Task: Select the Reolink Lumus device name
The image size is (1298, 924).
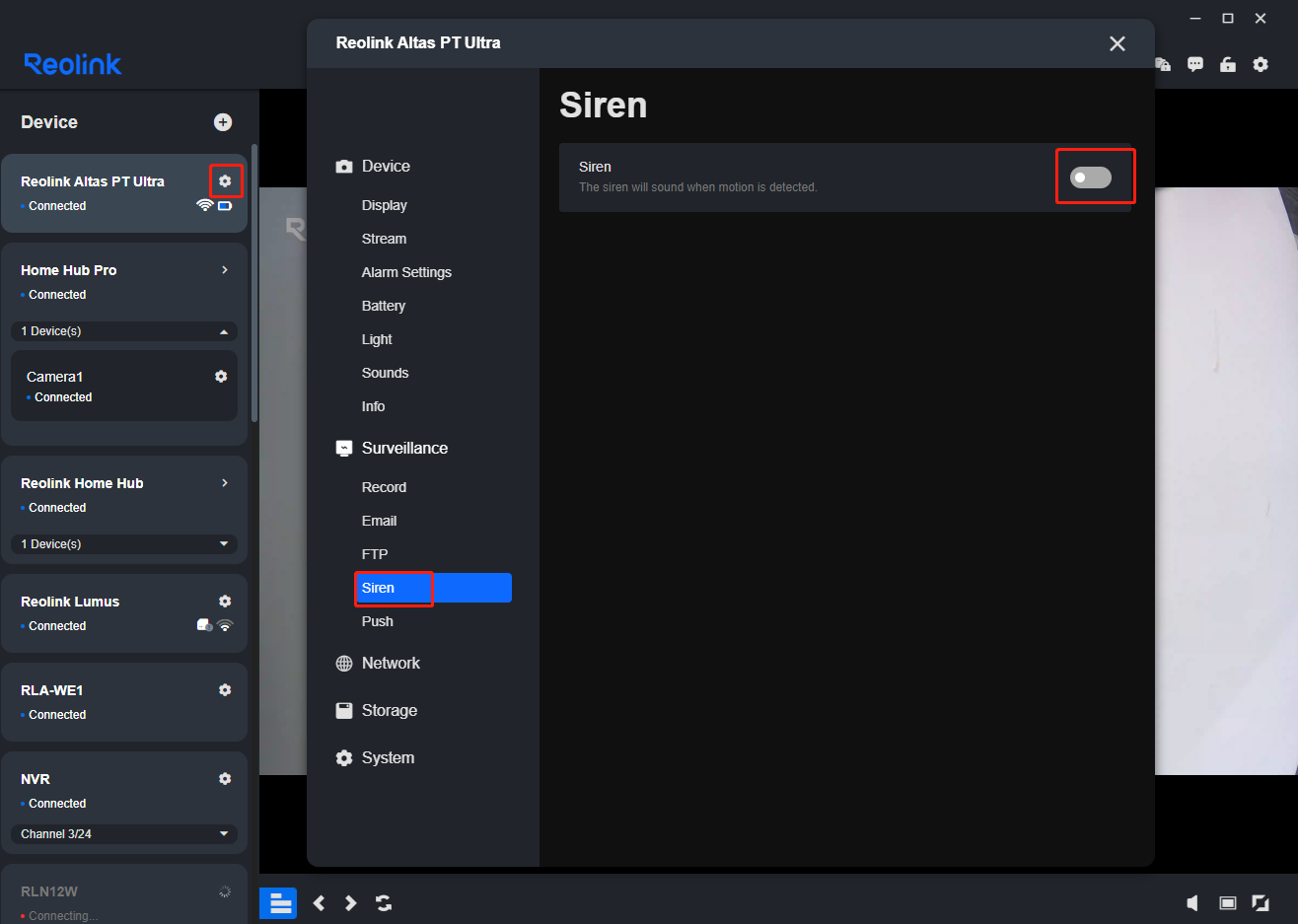Action: coord(70,602)
